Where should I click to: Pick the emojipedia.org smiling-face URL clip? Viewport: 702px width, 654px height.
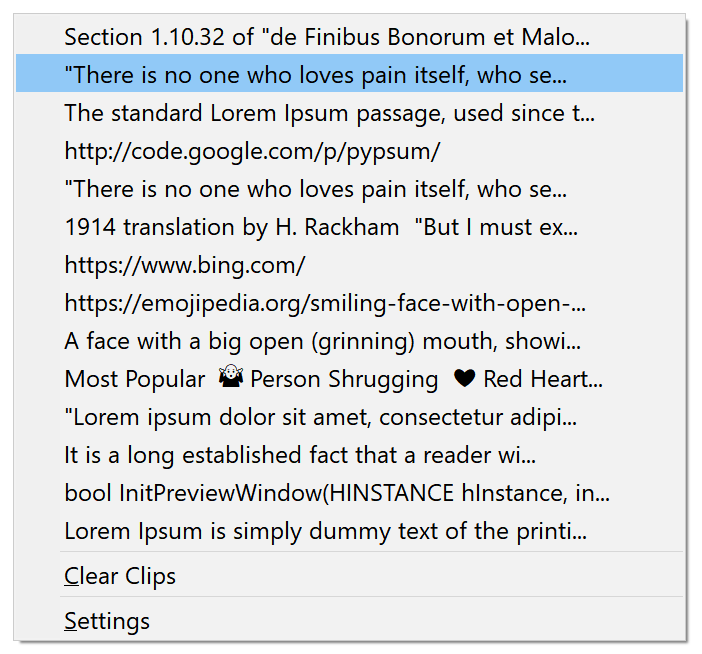click(x=349, y=303)
